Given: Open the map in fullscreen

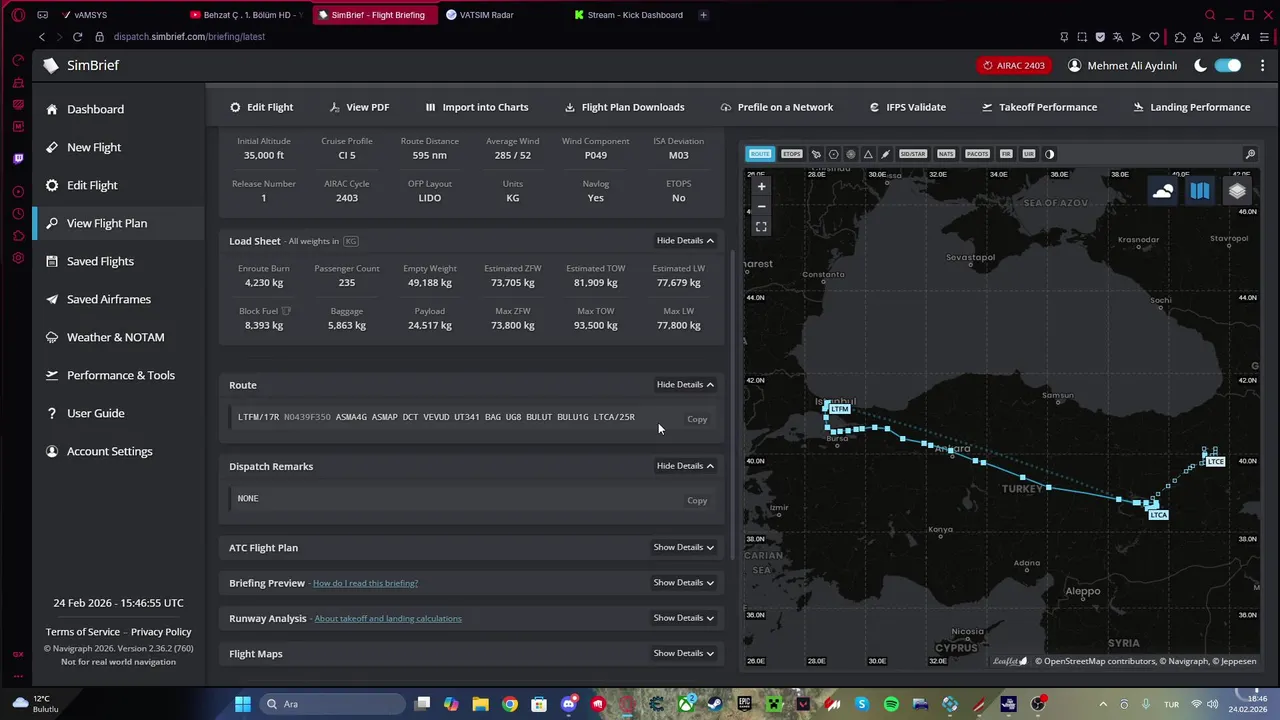Looking at the screenshot, I should pyautogui.click(x=761, y=227).
